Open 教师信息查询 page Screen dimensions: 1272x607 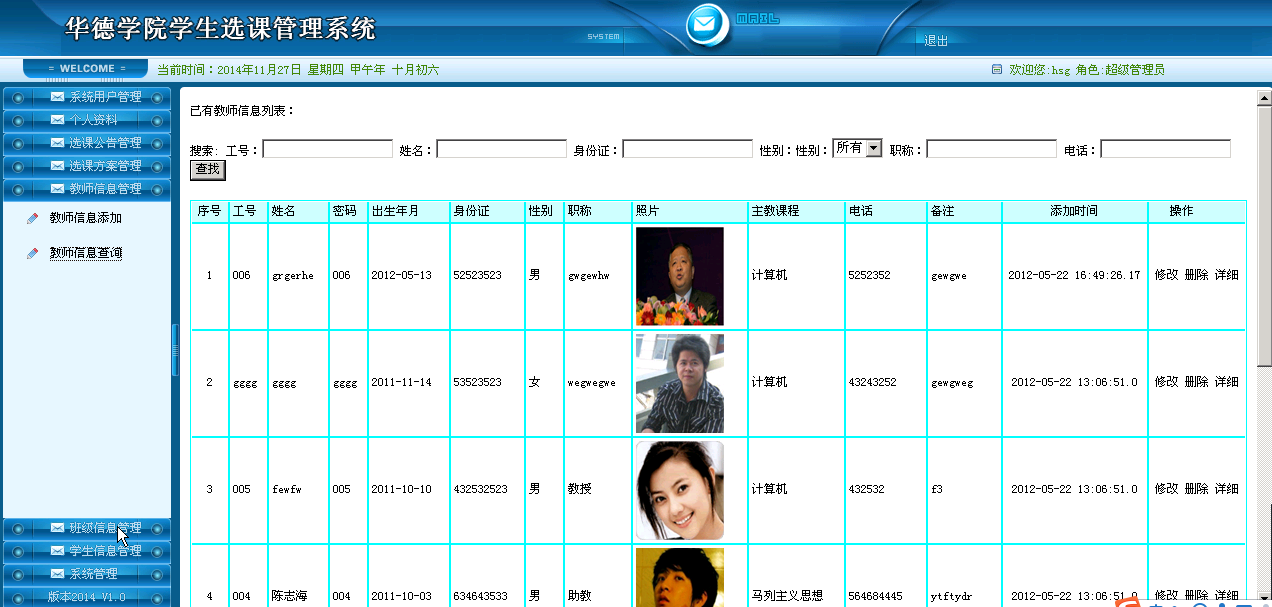(x=86, y=254)
